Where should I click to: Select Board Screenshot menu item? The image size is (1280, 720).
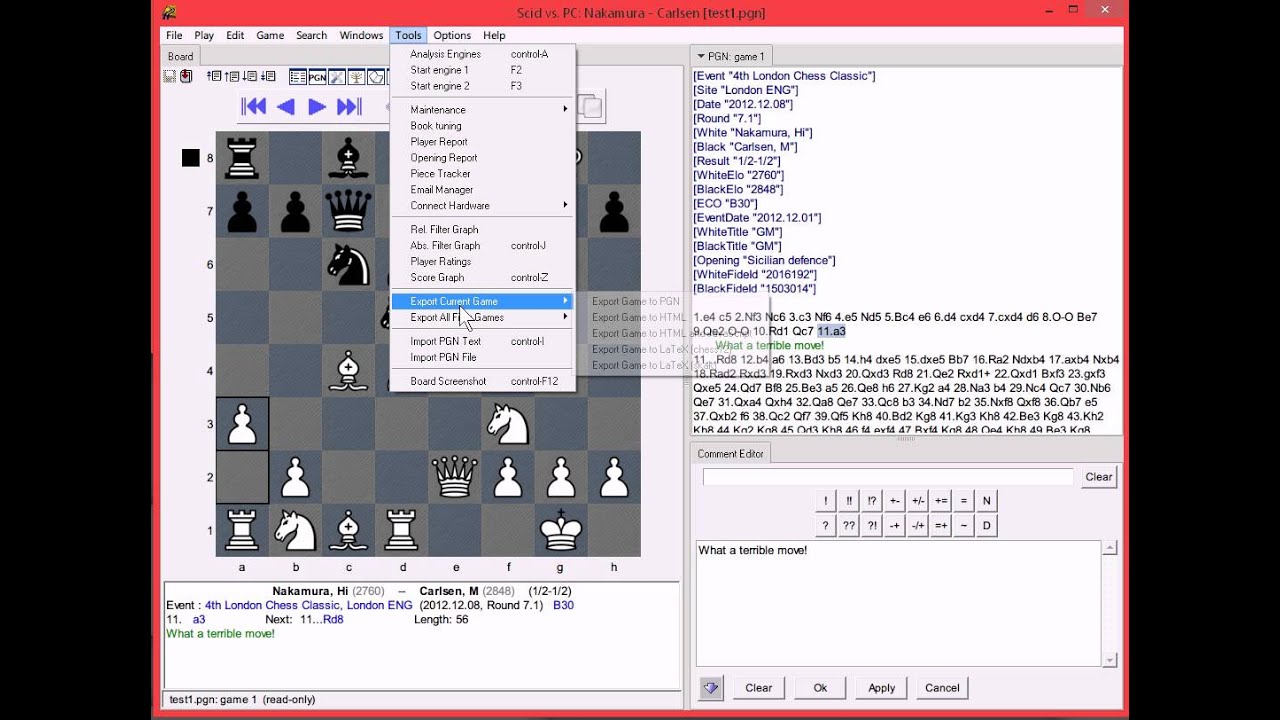tap(482, 381)
